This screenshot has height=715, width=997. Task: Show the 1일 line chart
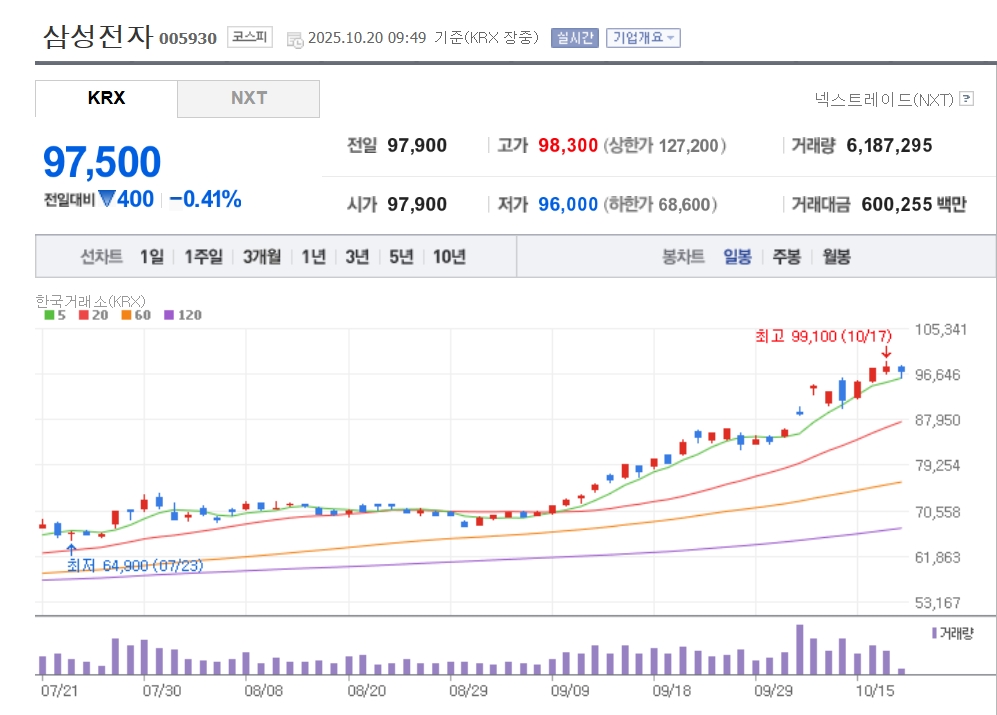pyautogui.click(x=151, y=257)
